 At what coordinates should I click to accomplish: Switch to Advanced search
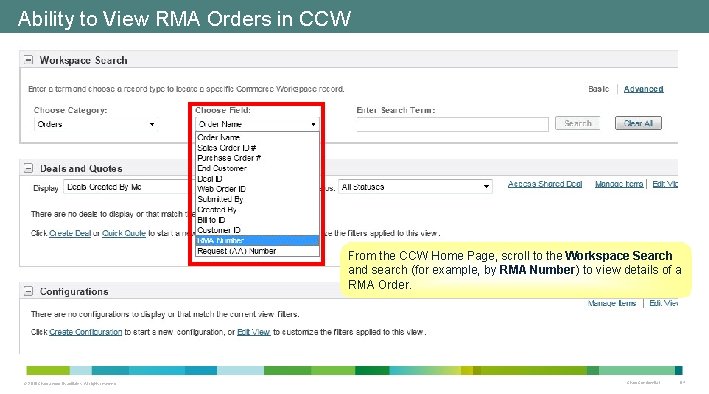(x=643, y=89)
